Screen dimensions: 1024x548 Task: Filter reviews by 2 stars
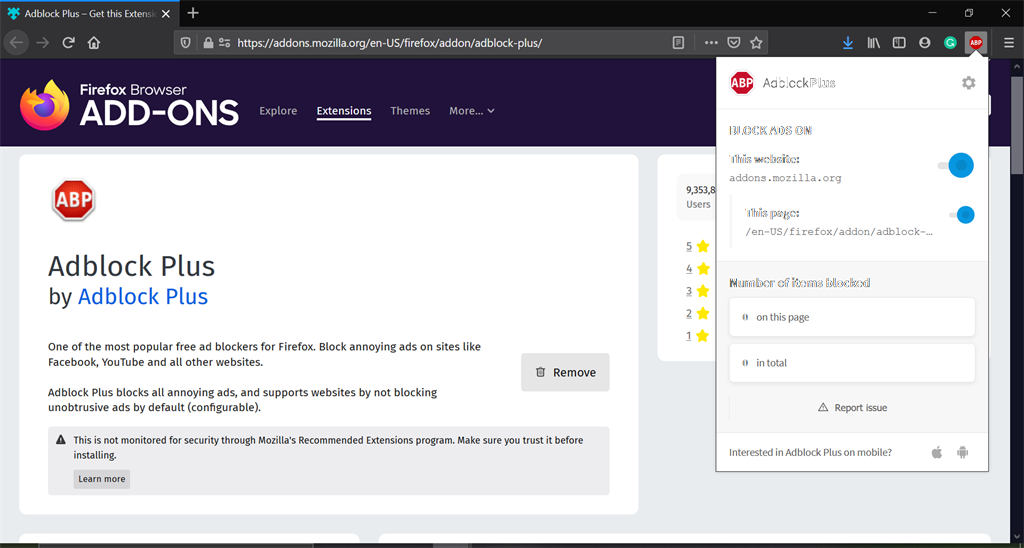pyautogui.click(x=697, y=314)
